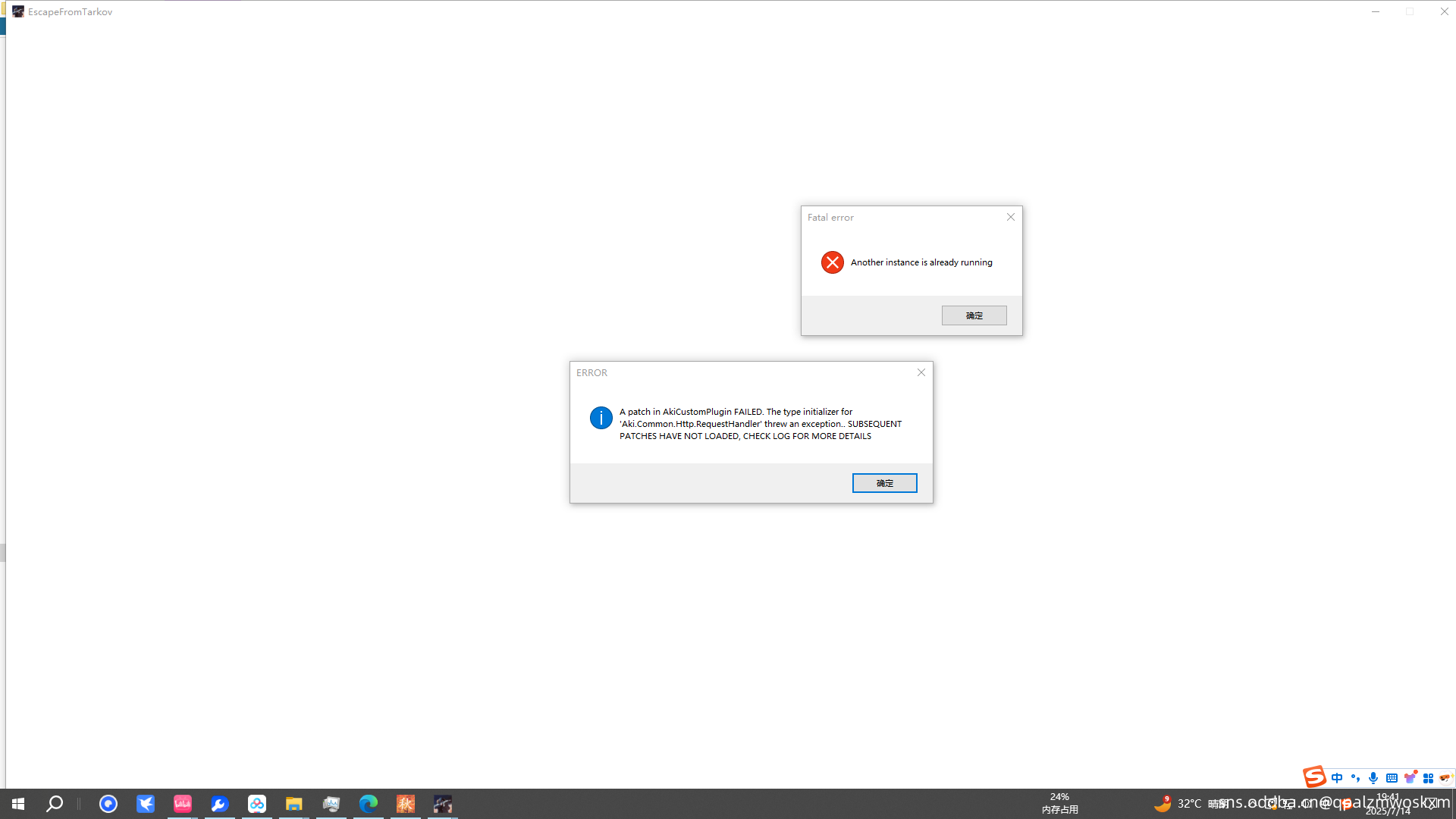This screenshot has height=819, width=1456.
Task: Click 确定 in the ERROR patch dialog
Action: [x=884, y=483]
